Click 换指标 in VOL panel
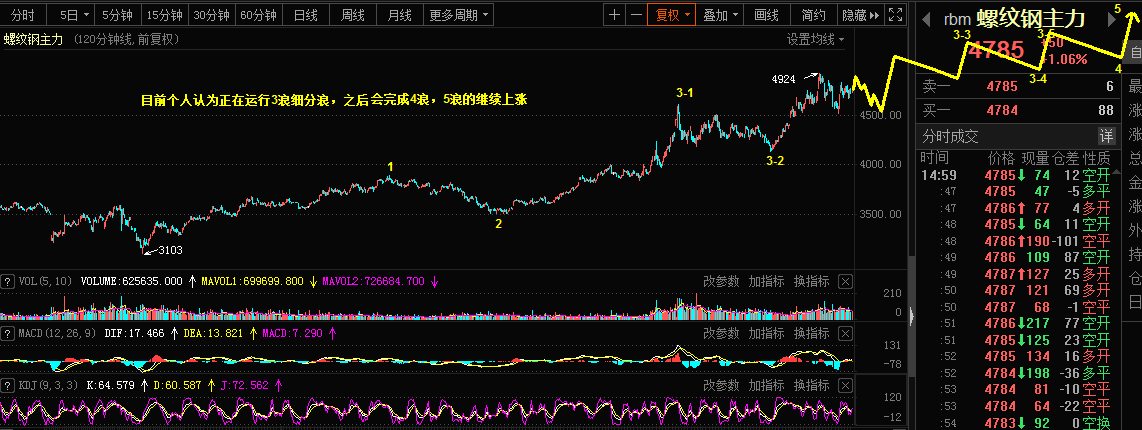 click(x=811, y=281)
